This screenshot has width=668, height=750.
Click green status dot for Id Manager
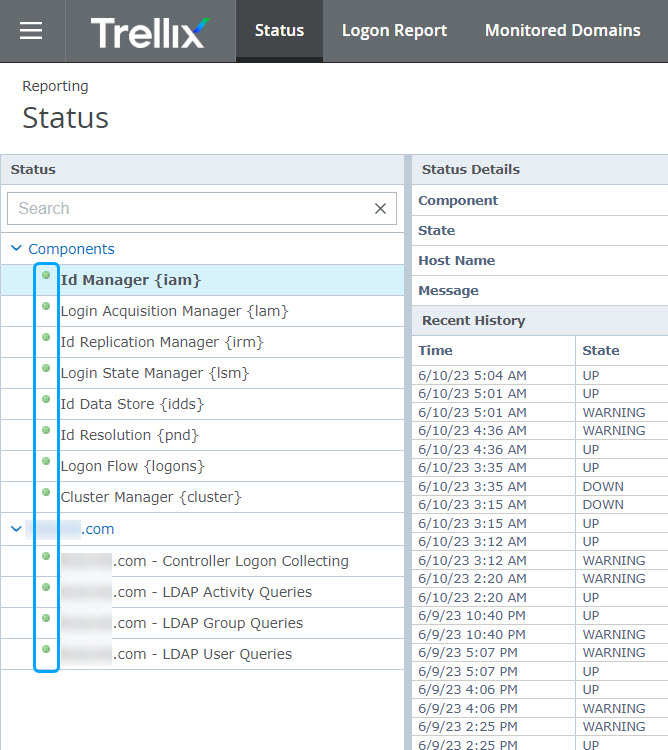click(x=46, y=275)
